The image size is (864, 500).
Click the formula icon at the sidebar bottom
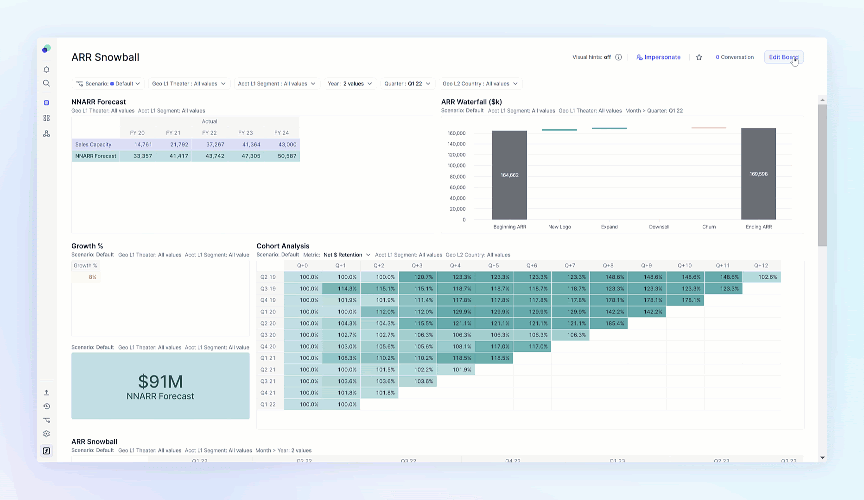point(46,450)
